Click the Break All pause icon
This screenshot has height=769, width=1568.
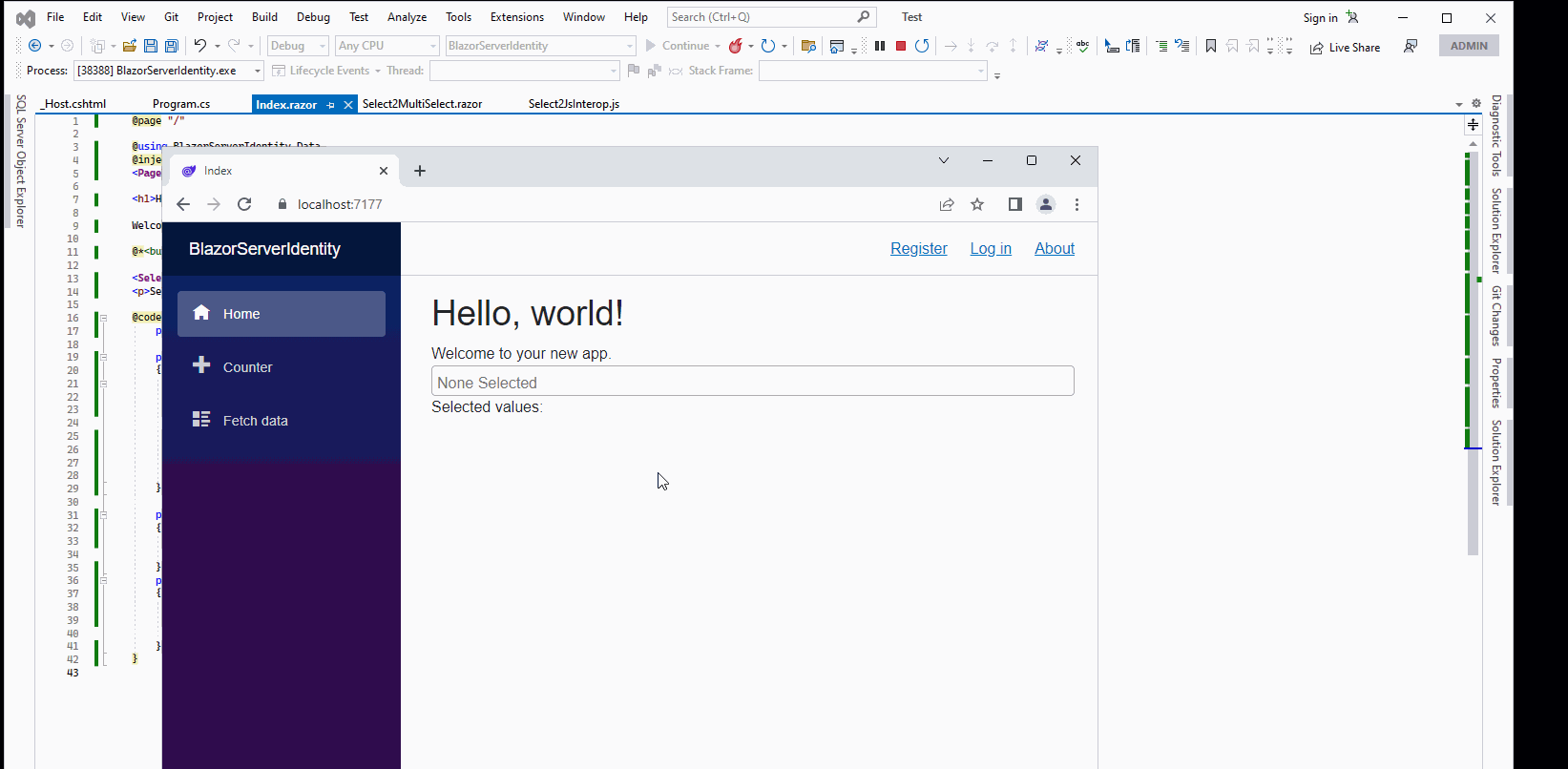tap(880, 46)
